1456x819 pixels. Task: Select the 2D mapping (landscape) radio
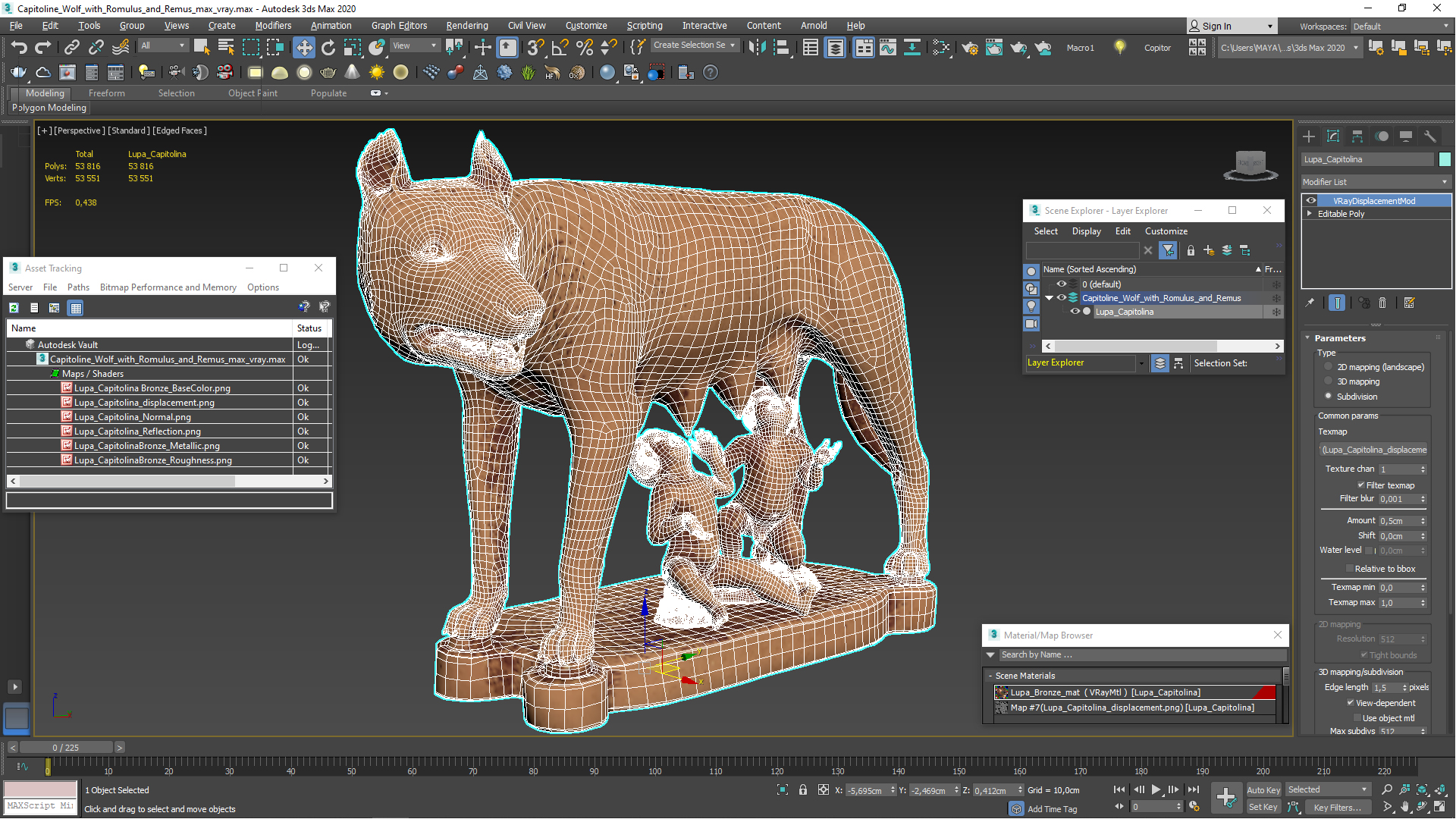pyautogui.click(x=1328, y=367)
